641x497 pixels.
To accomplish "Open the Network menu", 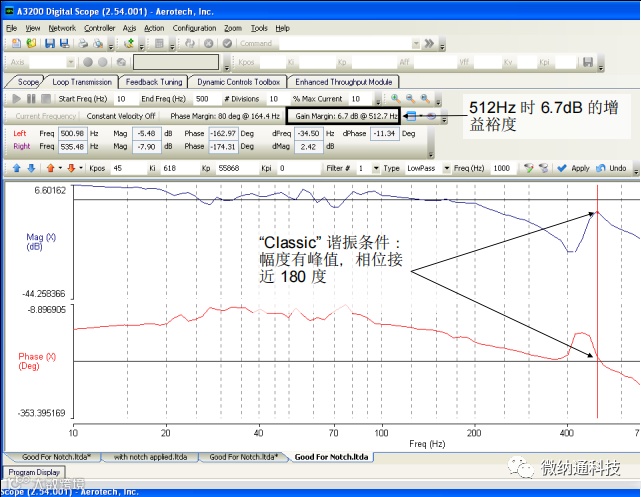I will [x=62, y=28].
